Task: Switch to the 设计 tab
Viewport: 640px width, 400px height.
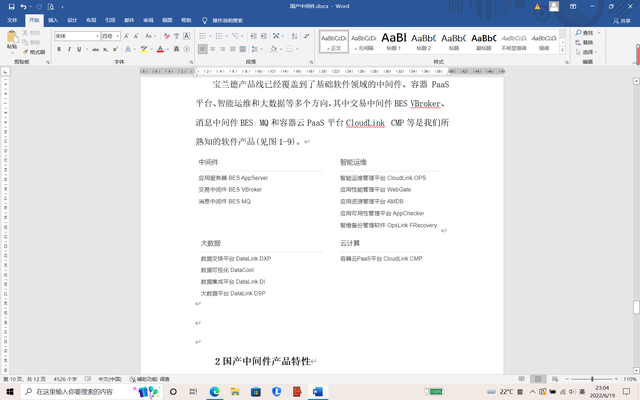Action: (x=72, y=20)
